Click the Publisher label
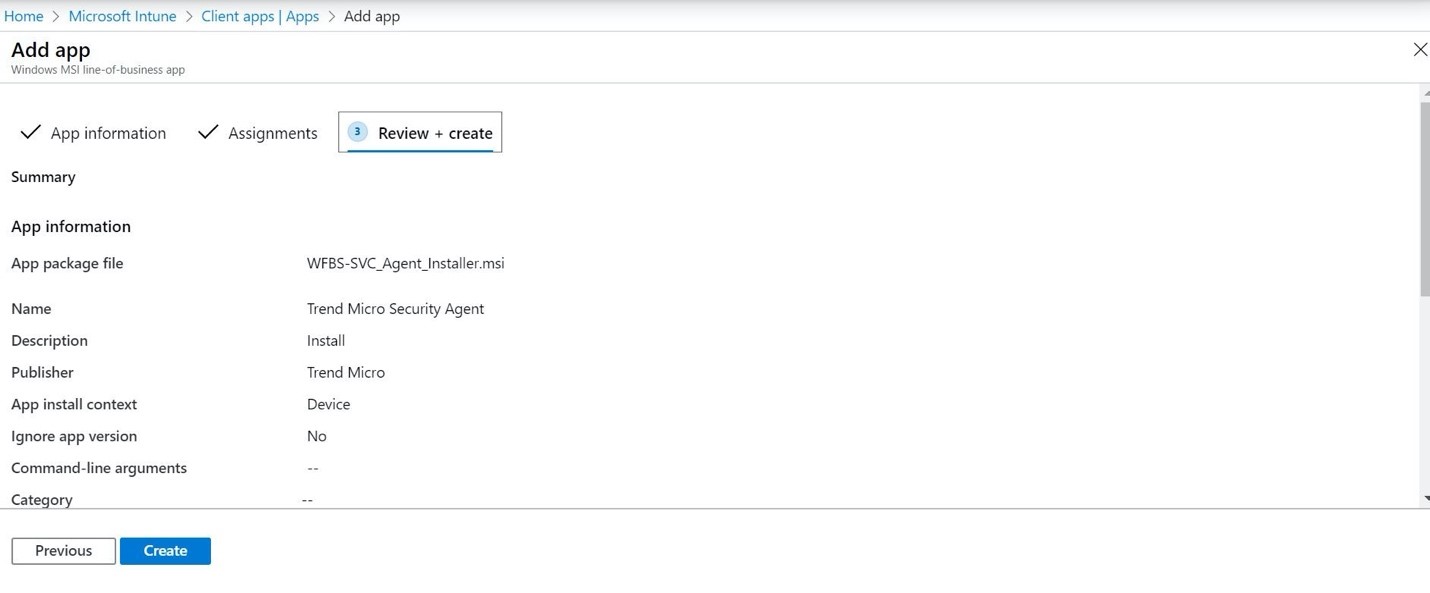 point(42,373)
